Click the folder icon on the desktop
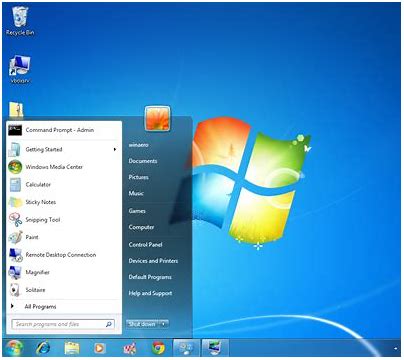This screenshot has width=404, height=360. 16,110
